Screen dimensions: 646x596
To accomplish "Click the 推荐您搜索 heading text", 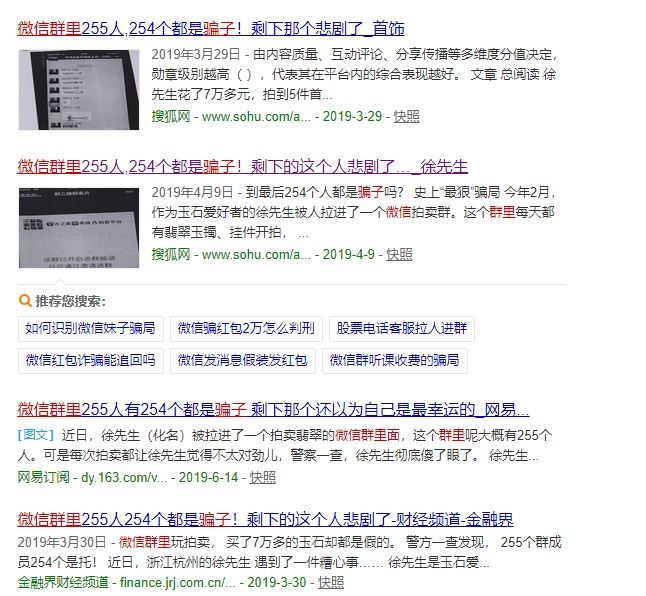I will [70, 301].
